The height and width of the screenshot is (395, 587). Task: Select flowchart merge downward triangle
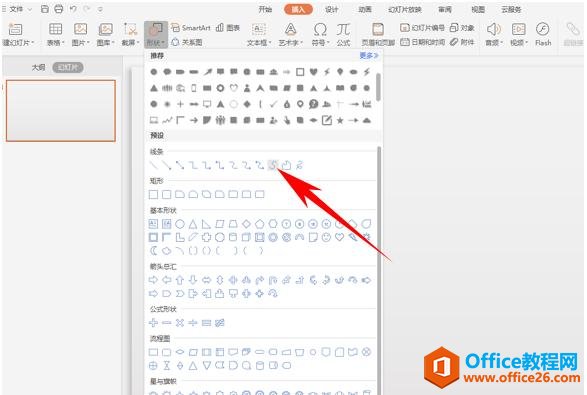click(206, 365)
